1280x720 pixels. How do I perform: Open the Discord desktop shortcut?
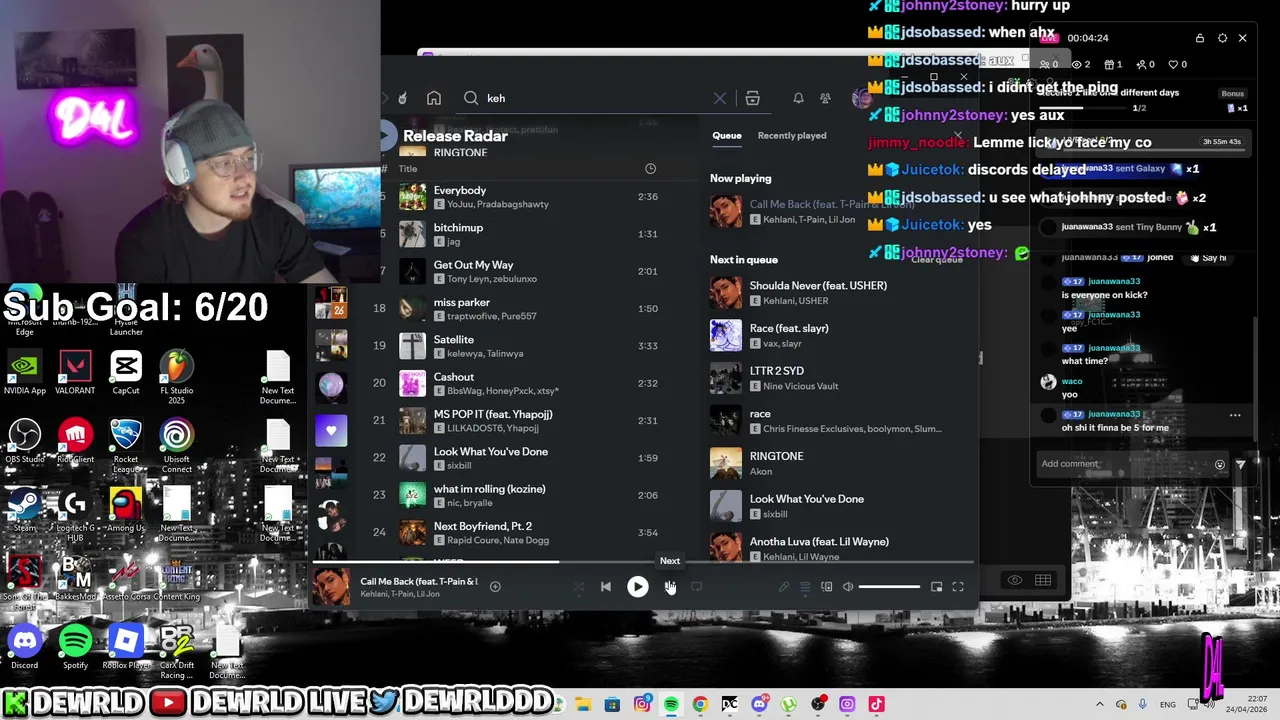coord(25,647)
